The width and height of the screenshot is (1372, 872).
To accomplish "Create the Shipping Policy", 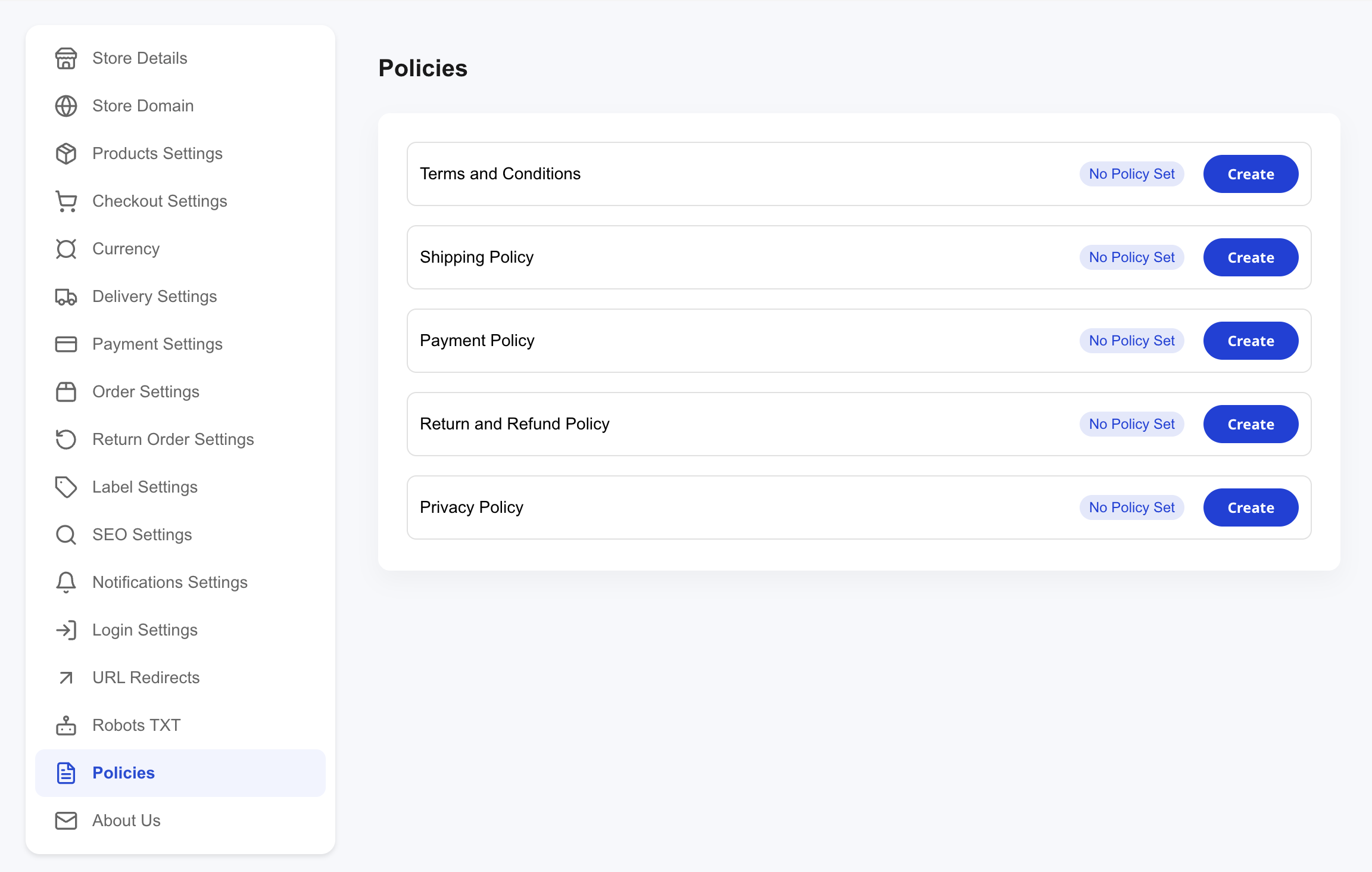I will [x=1251, y=257].
